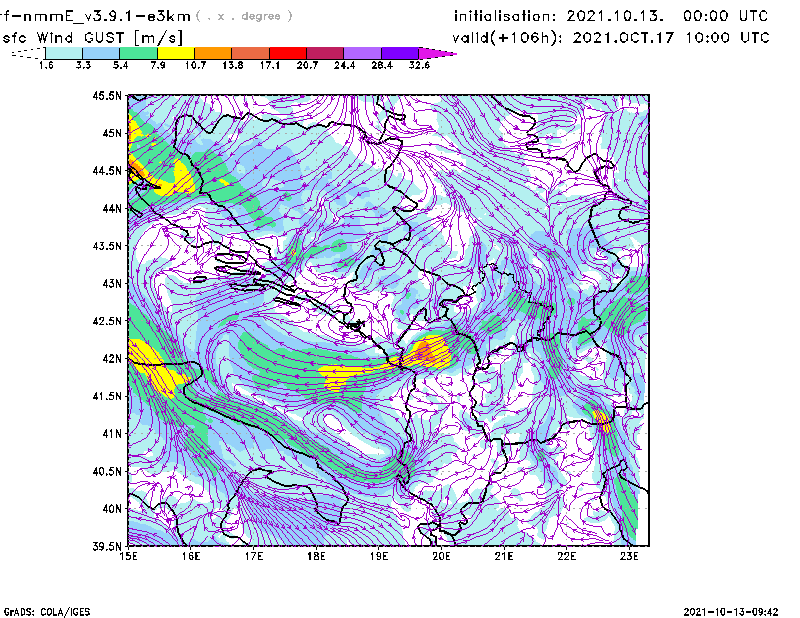Click the 21E longitude label
The image size is (800, 618).
(x=504, y=556)
